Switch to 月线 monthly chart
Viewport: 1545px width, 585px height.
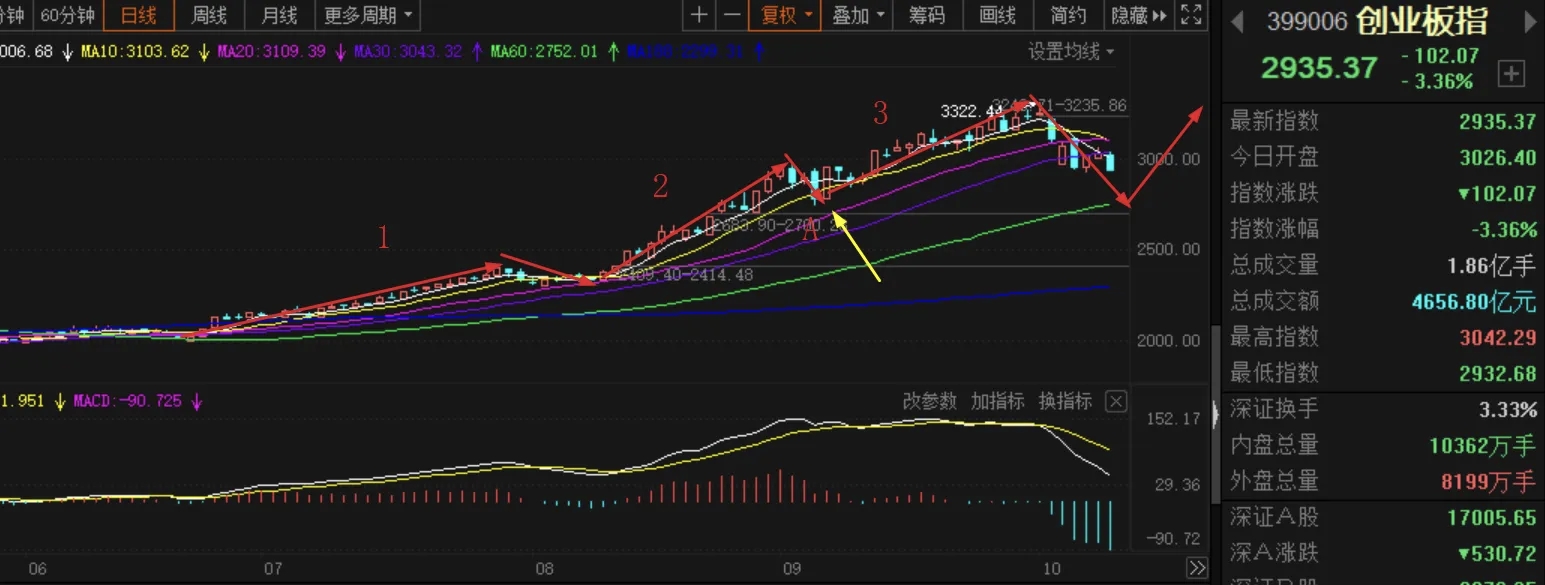coord(279,15)
